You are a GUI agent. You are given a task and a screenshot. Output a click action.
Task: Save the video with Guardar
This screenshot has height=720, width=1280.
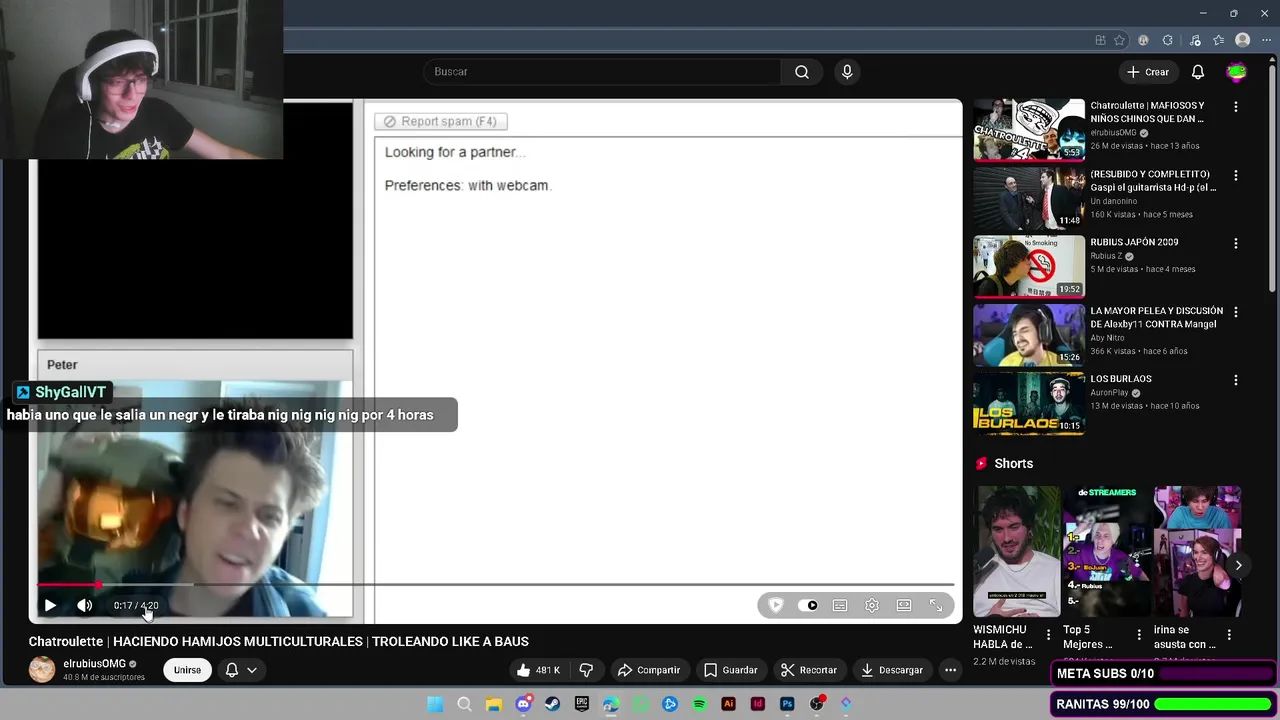point(731,670)
